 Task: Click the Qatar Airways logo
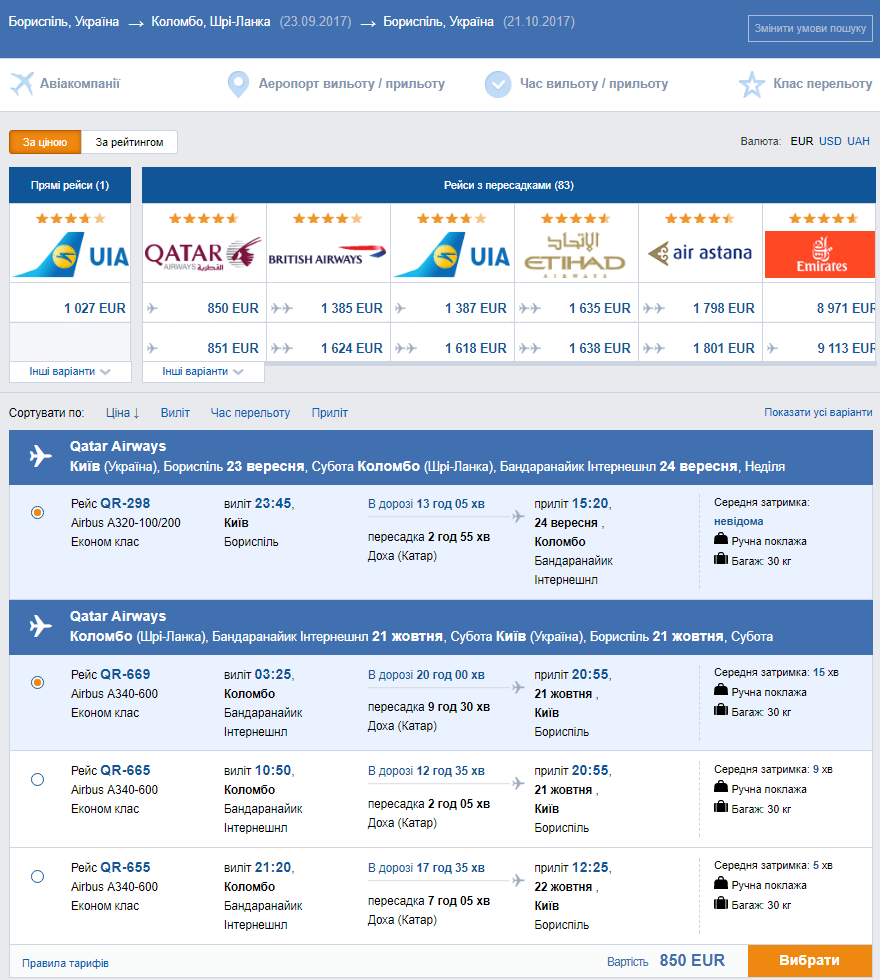click(x=203, y=254)
